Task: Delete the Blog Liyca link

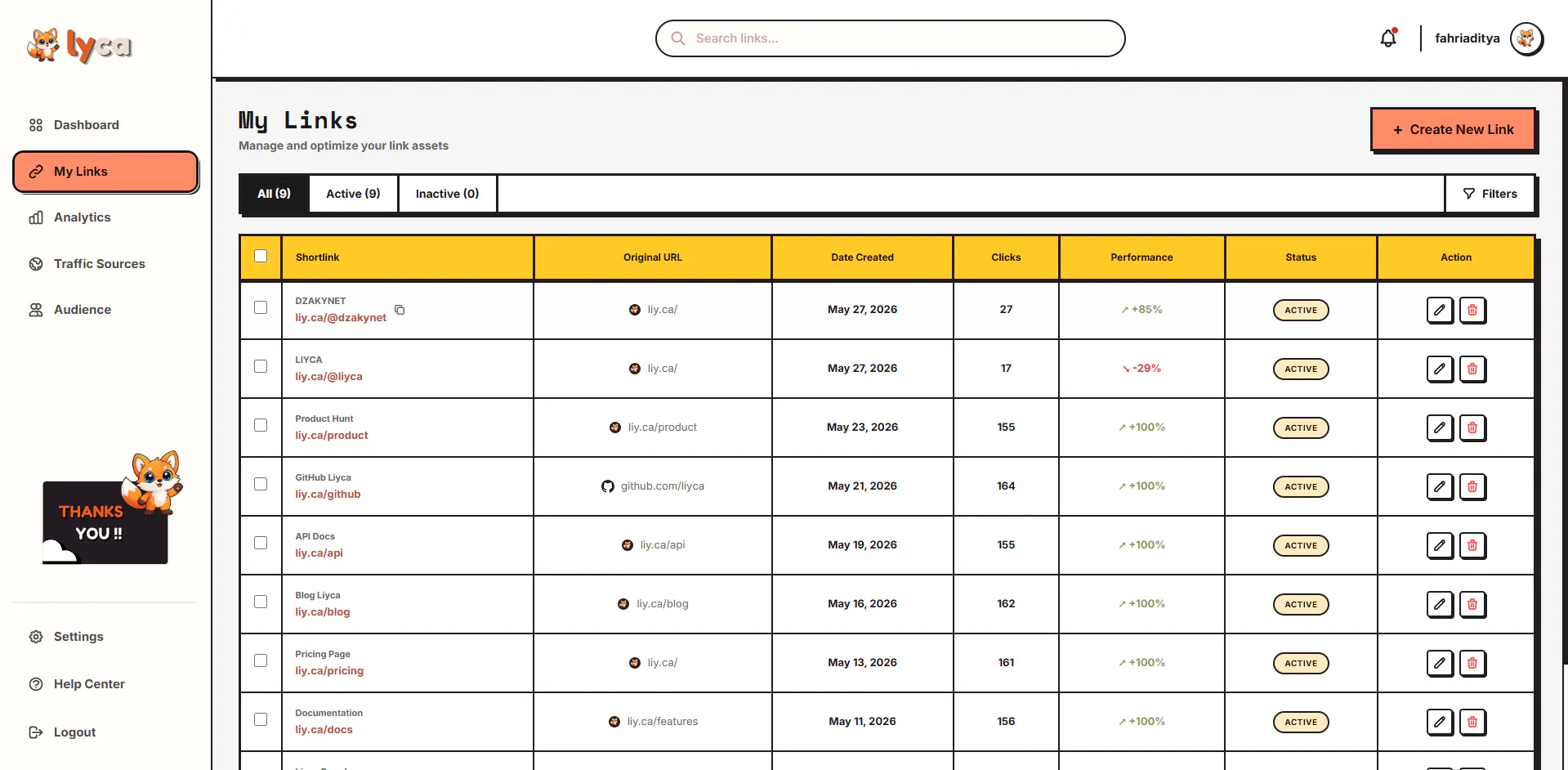Action: tap(1472, 604)
